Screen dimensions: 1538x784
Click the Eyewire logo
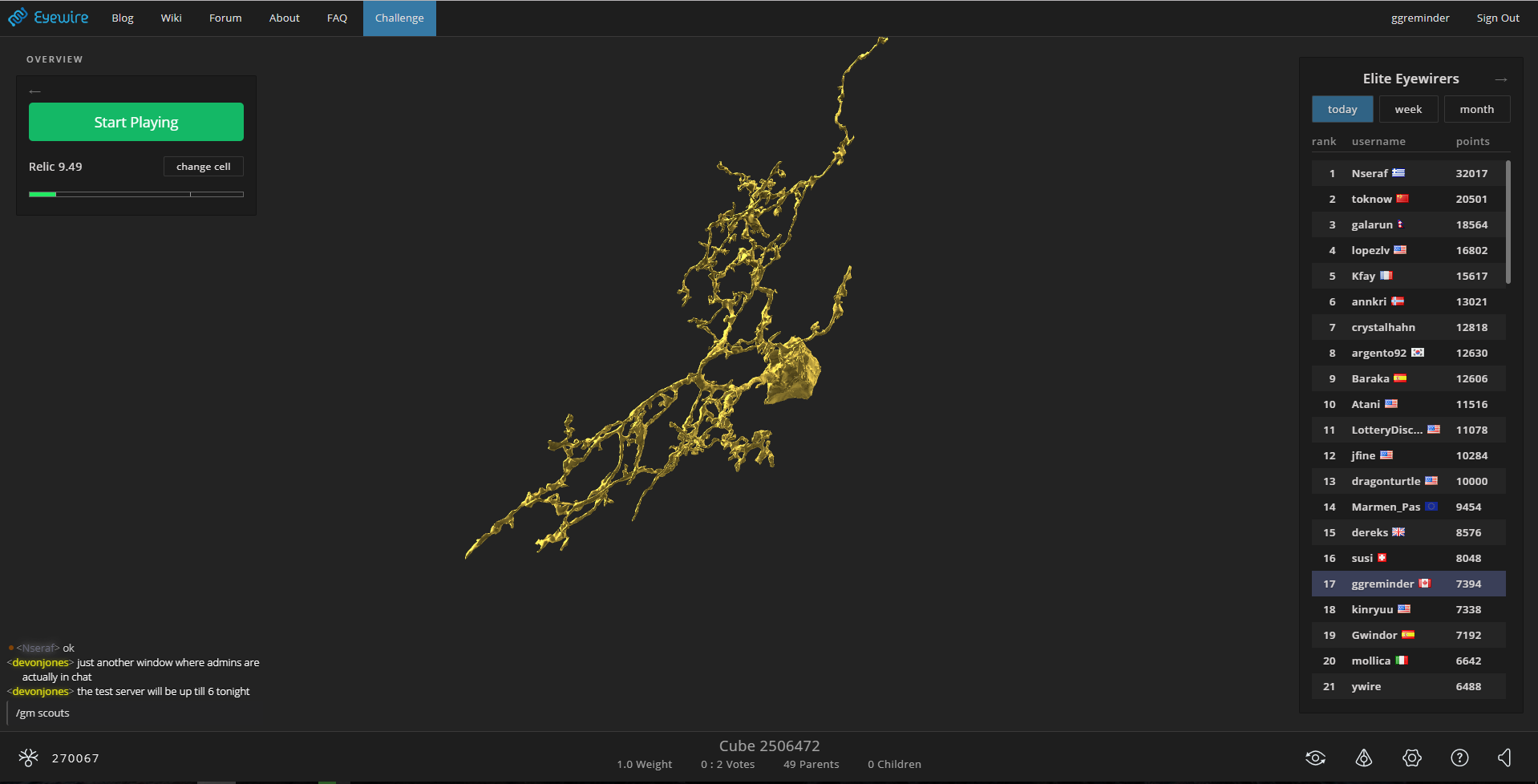(x=48, y=18)
